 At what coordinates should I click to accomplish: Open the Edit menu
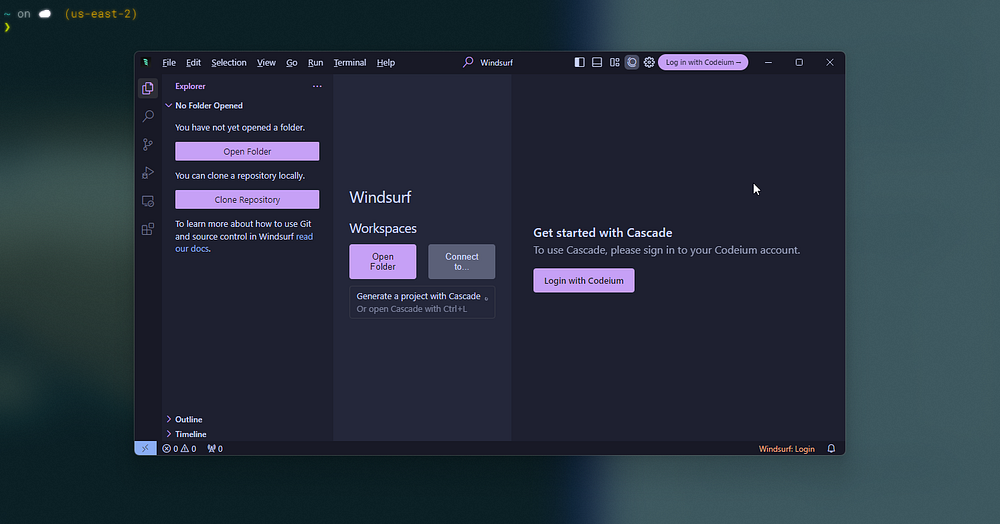point(193,62)
